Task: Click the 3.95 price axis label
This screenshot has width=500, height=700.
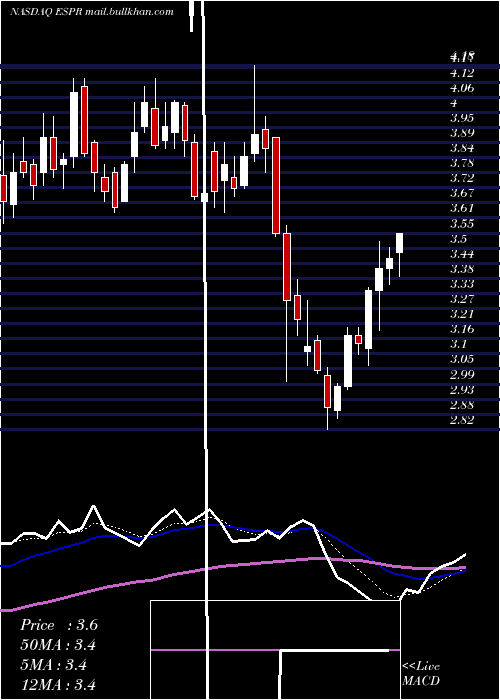Action: click(x=462, y=118)
